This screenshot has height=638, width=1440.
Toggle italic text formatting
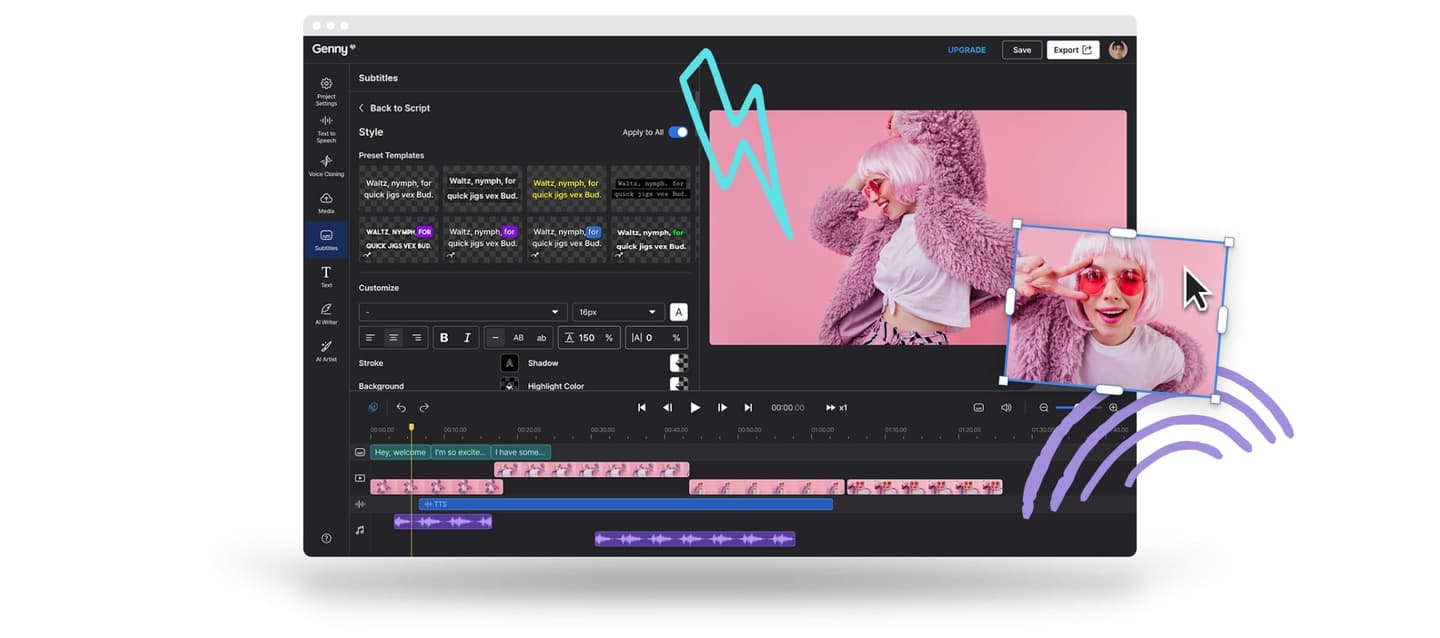pos(465,337)
